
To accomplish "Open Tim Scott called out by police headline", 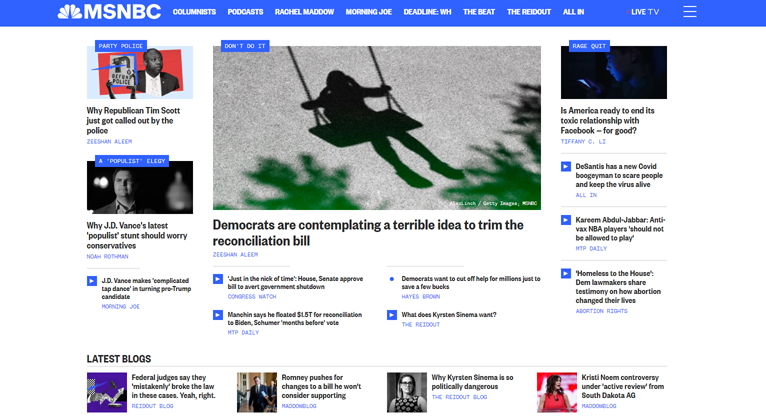I will coord(133,121).
